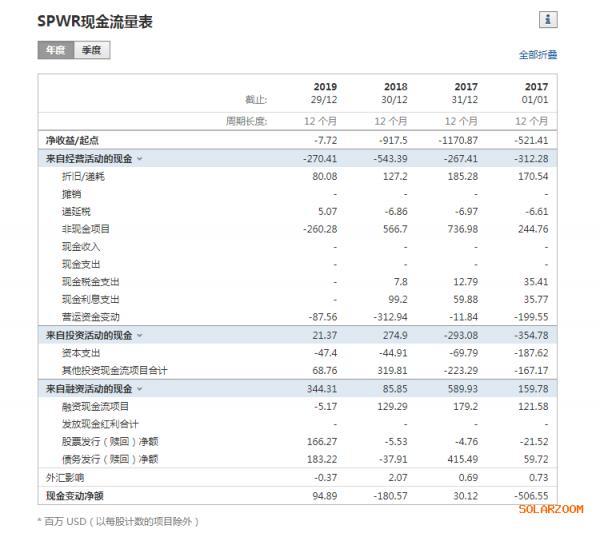This screenshot has width=600, height=537.
Task: Select the 现金支出 row label
Action: click(x=81, y=264)
